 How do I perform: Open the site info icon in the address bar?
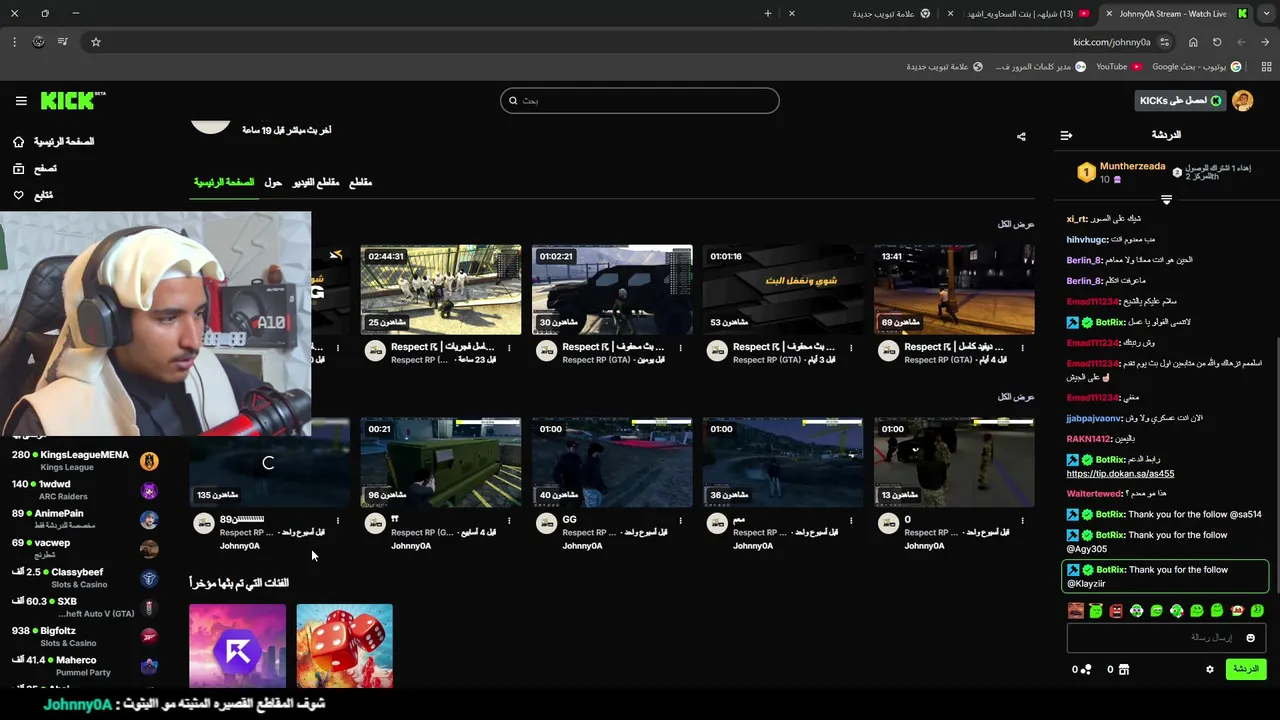1164,42
